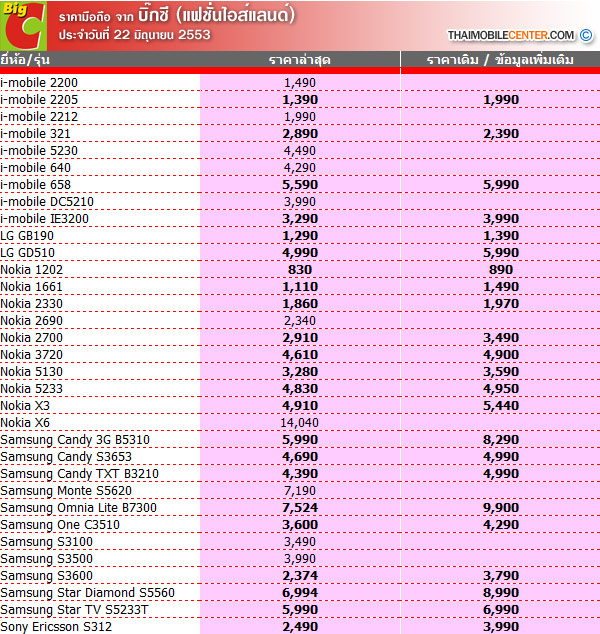Image resolution: width=600 pixels, height=634 pixels.
Task: Select the i-mobile 2205 model name
Action: click(x=39, y=99)
